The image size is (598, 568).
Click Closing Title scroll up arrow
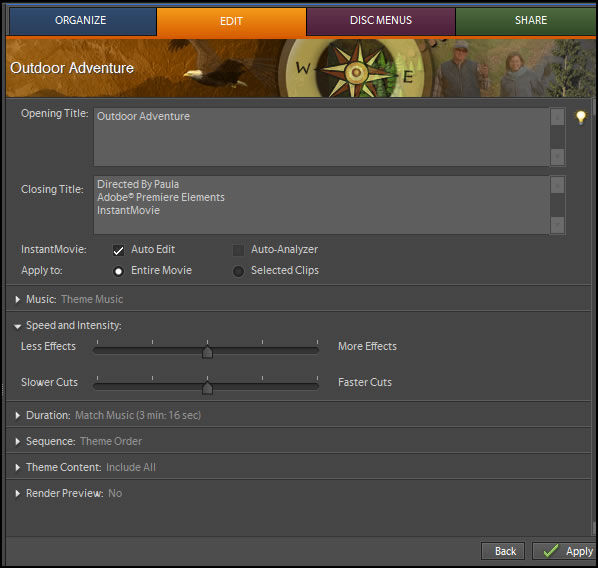coord(557,185)
